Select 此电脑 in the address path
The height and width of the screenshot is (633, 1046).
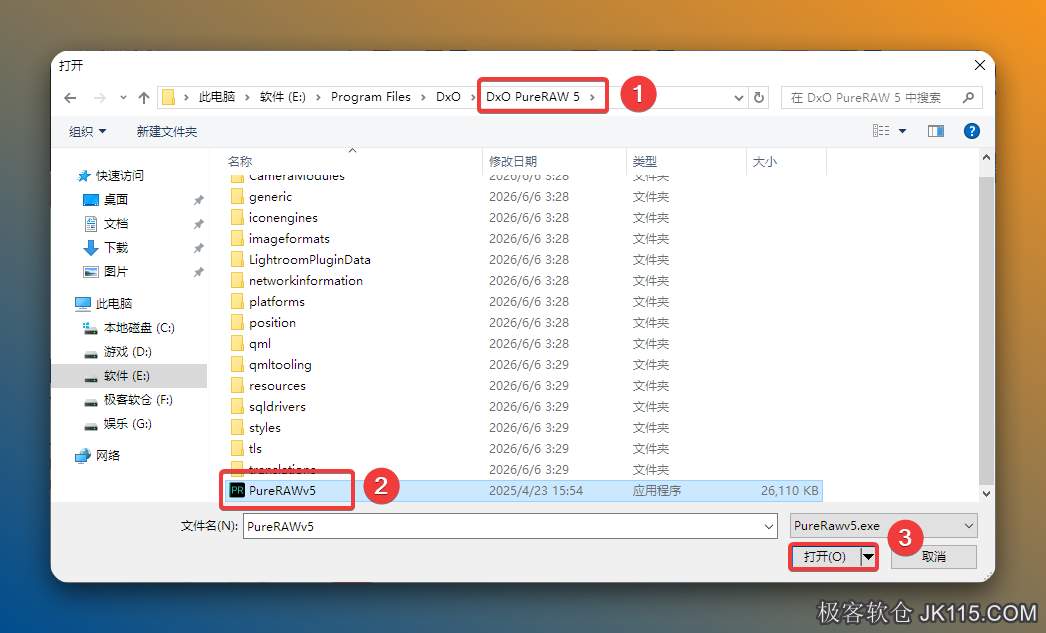pyautogui.click(x=217, y=97)
